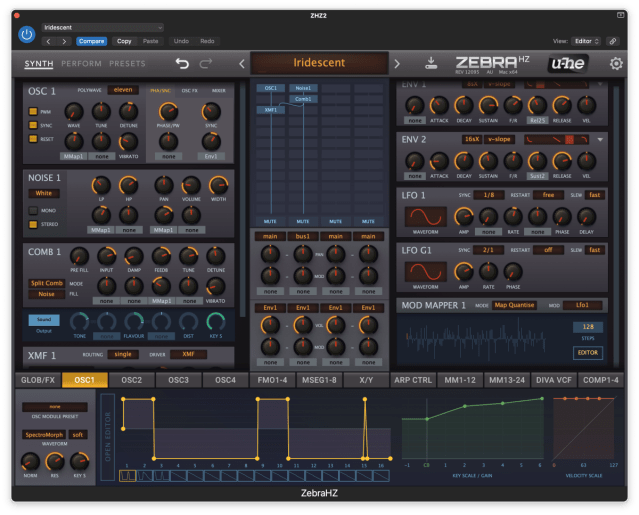Click the vertical OPEN EDITOR button

(x=108, y=437)
